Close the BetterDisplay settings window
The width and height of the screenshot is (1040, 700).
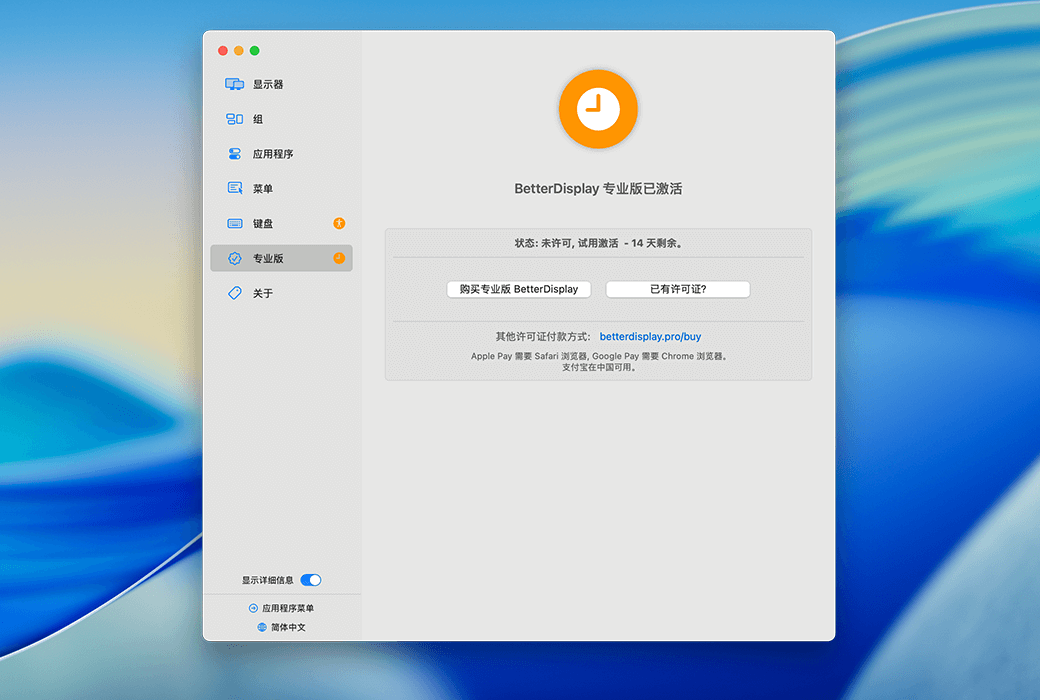(223, 51)
